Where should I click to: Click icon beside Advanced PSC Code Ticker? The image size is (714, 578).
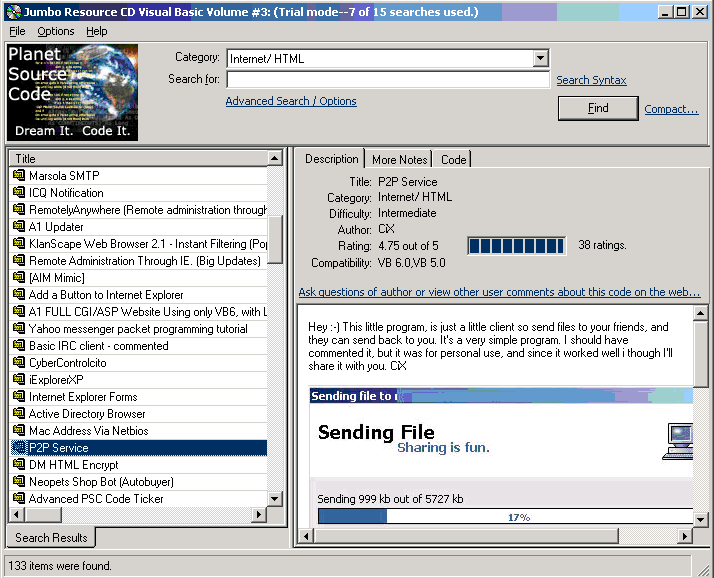(19, 498)
